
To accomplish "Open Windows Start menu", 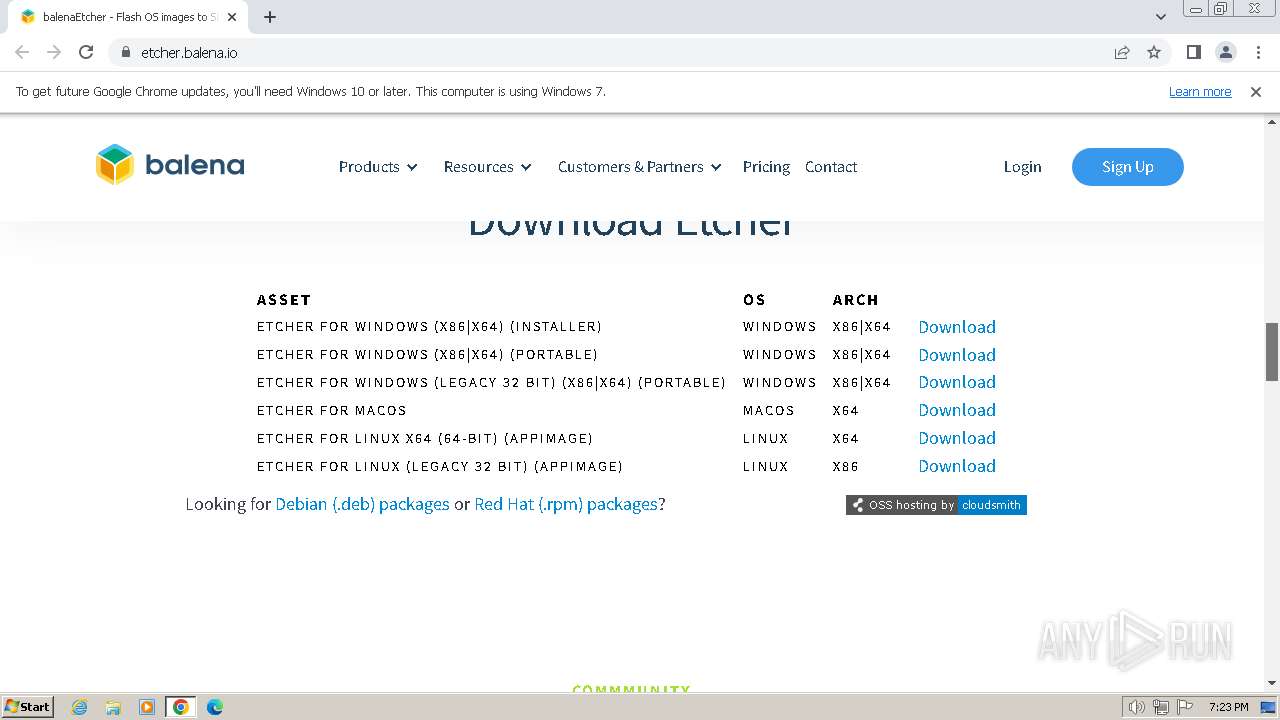I will [28, 706].
